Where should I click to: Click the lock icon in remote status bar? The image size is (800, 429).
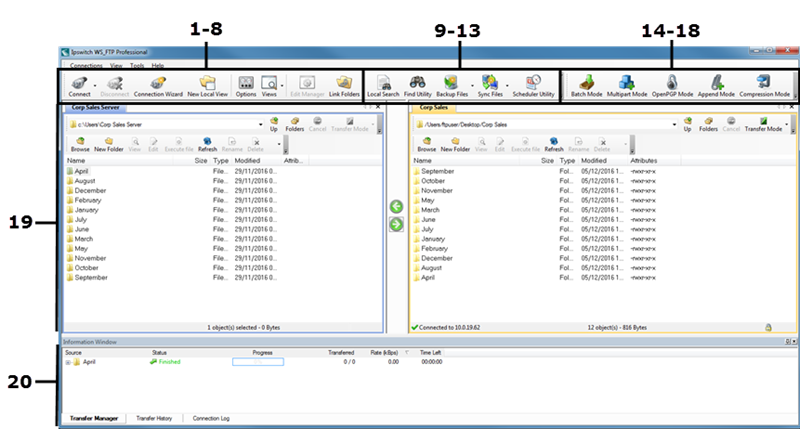(x=768, y=327)
